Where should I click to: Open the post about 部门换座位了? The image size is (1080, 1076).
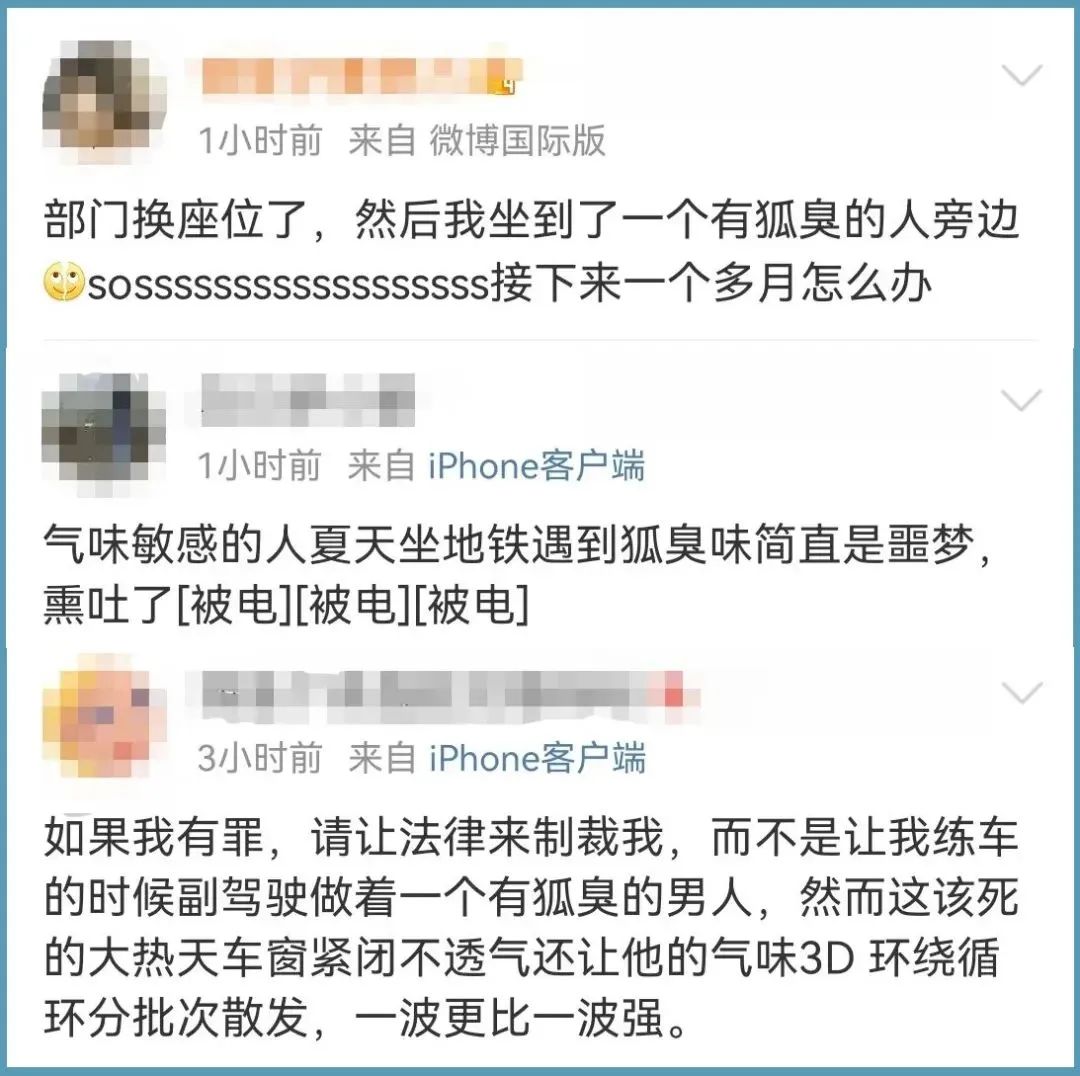pyautogui.click(x=530, y=252)
